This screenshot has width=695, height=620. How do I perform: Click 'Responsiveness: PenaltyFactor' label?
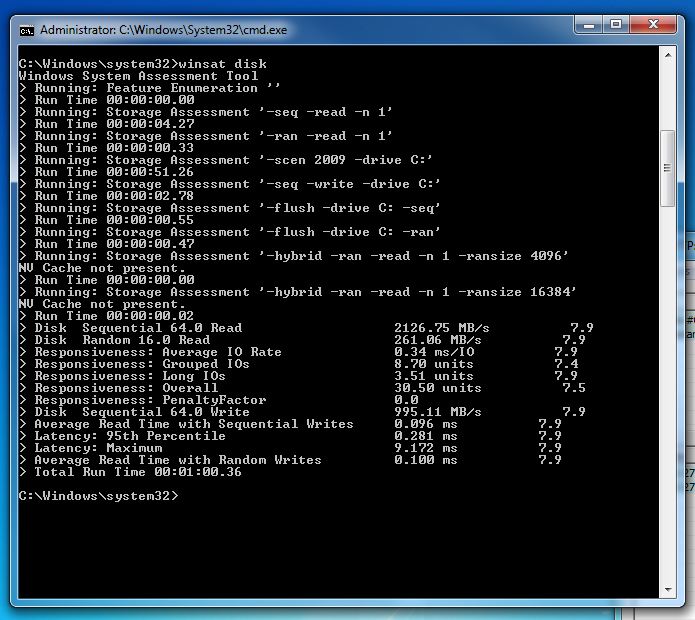click(150, 399)
